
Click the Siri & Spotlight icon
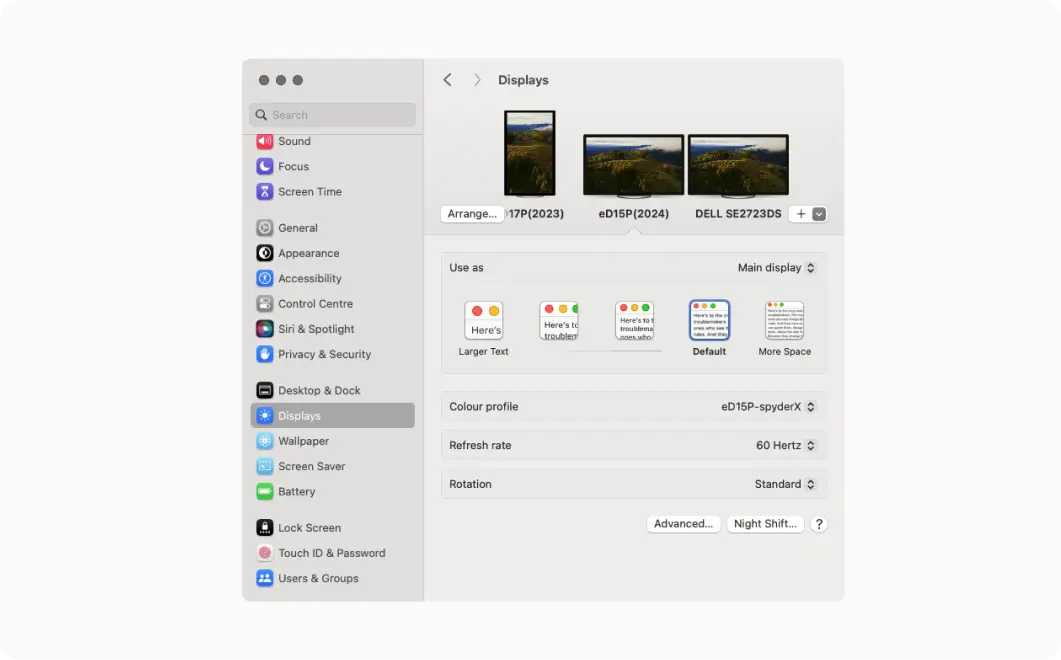click(265, 329)
